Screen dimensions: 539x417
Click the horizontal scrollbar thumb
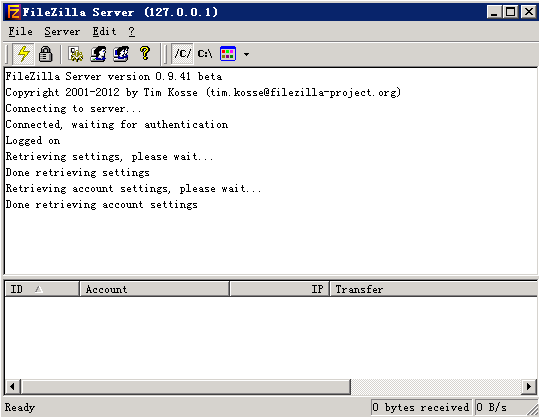point(186,386)
